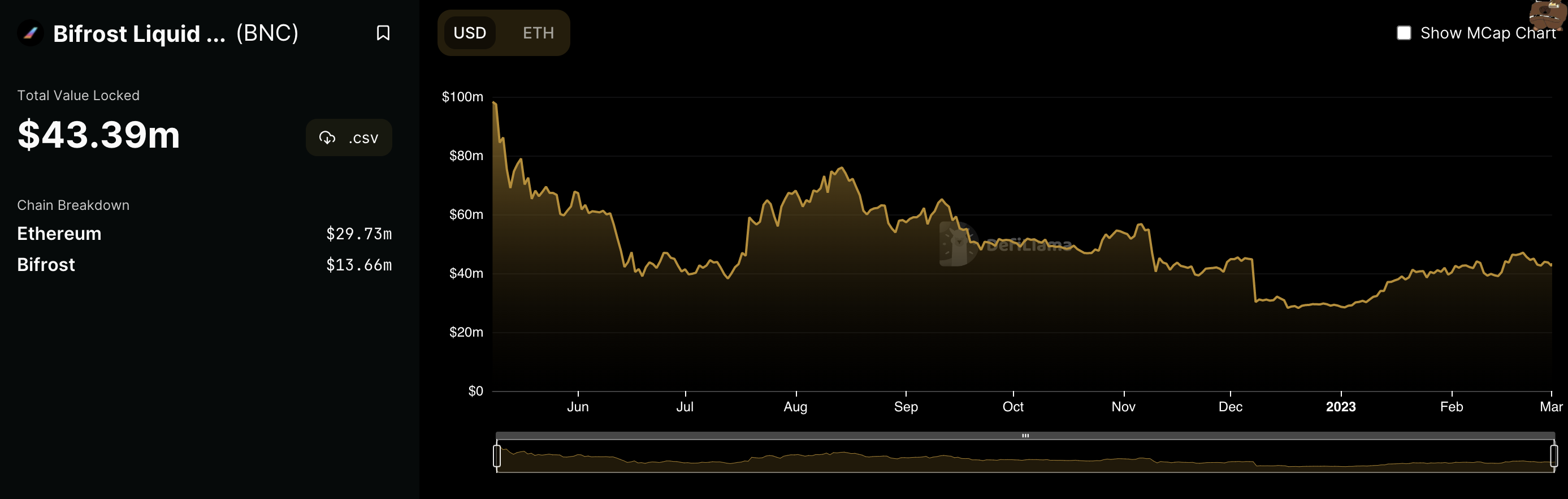Click the Jun x-axis label
Viewport: 1568px width, 499px height.
[x=578, y=406]
